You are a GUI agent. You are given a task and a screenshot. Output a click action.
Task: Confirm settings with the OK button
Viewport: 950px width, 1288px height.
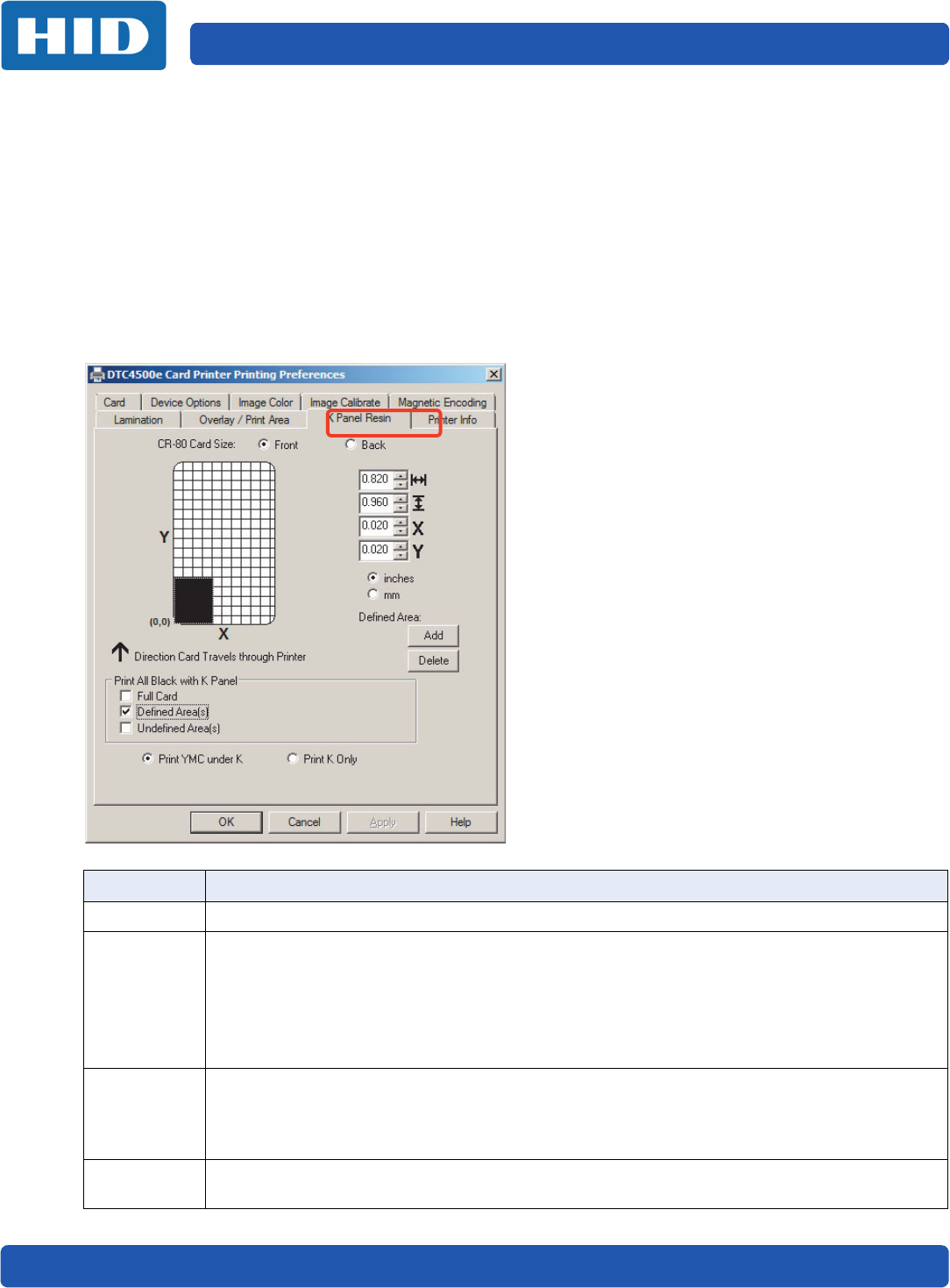click(x=226, y=822)
